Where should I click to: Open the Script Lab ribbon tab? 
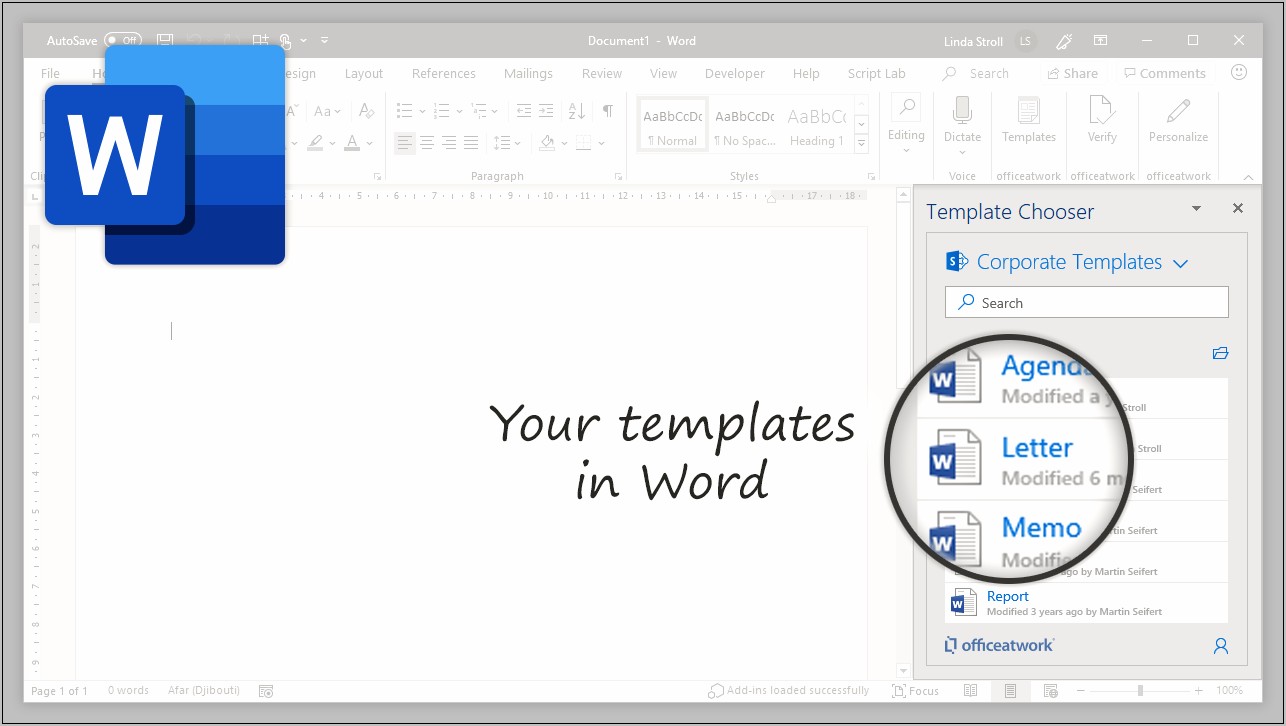(x=876, y=73)
